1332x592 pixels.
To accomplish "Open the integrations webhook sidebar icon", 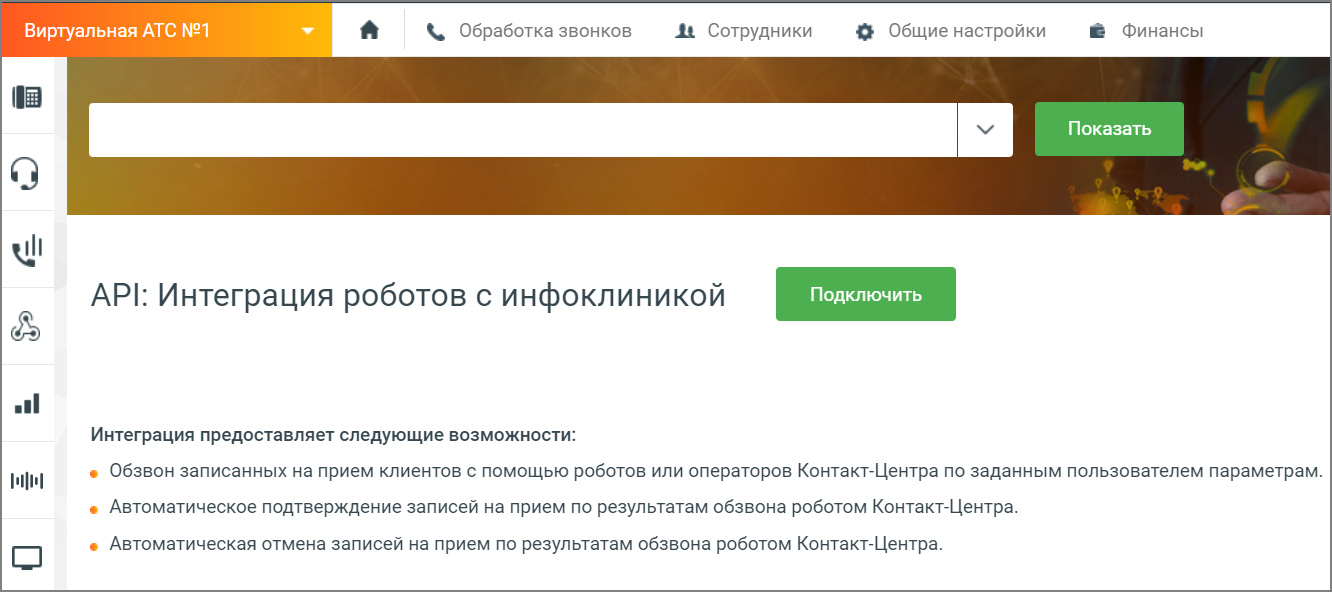I will [x=26, y=326].
